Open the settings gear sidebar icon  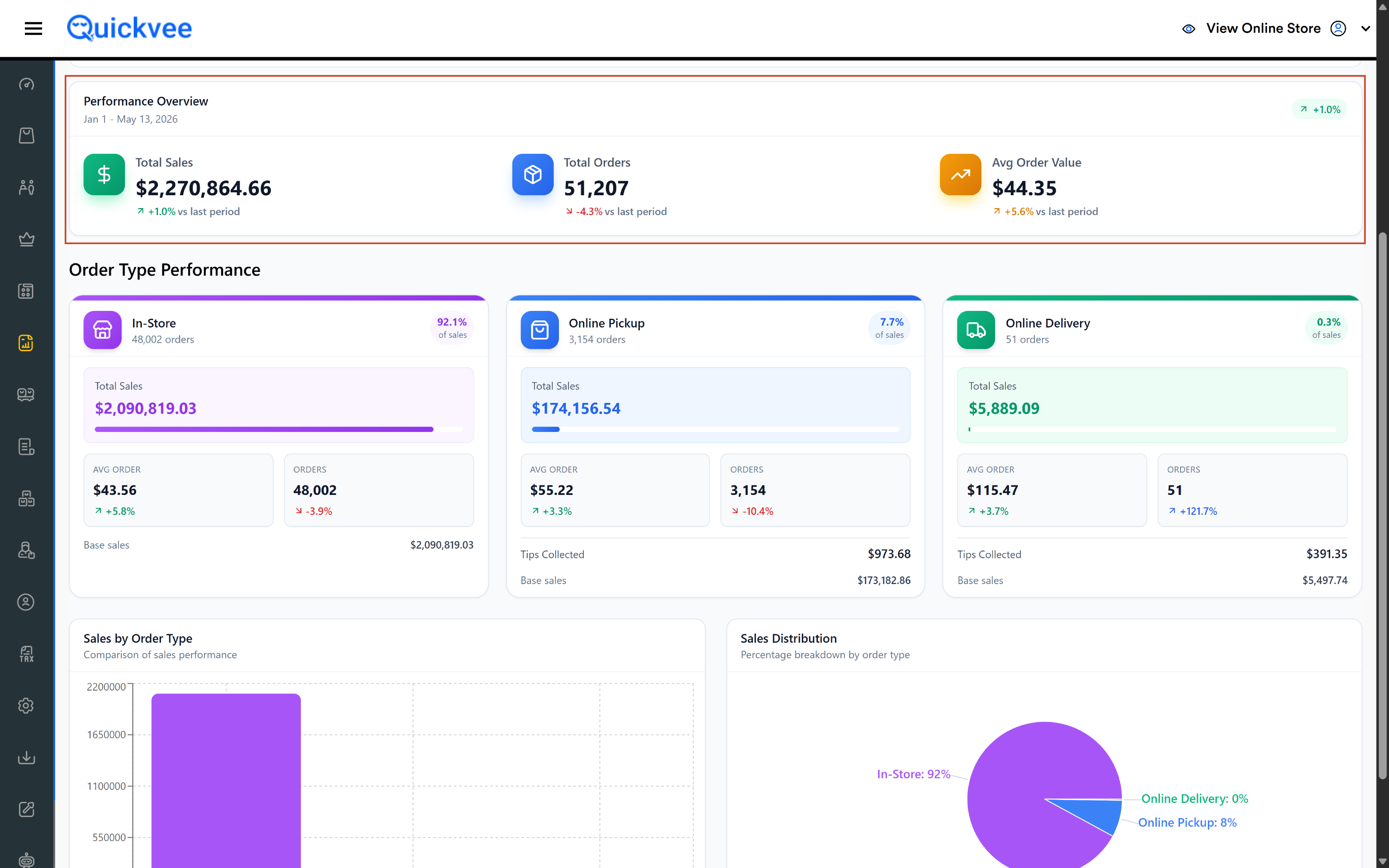click(27, 706)
